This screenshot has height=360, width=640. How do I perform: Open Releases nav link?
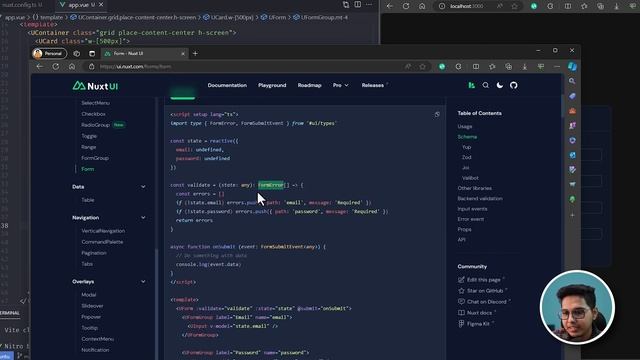pos(374,85)
